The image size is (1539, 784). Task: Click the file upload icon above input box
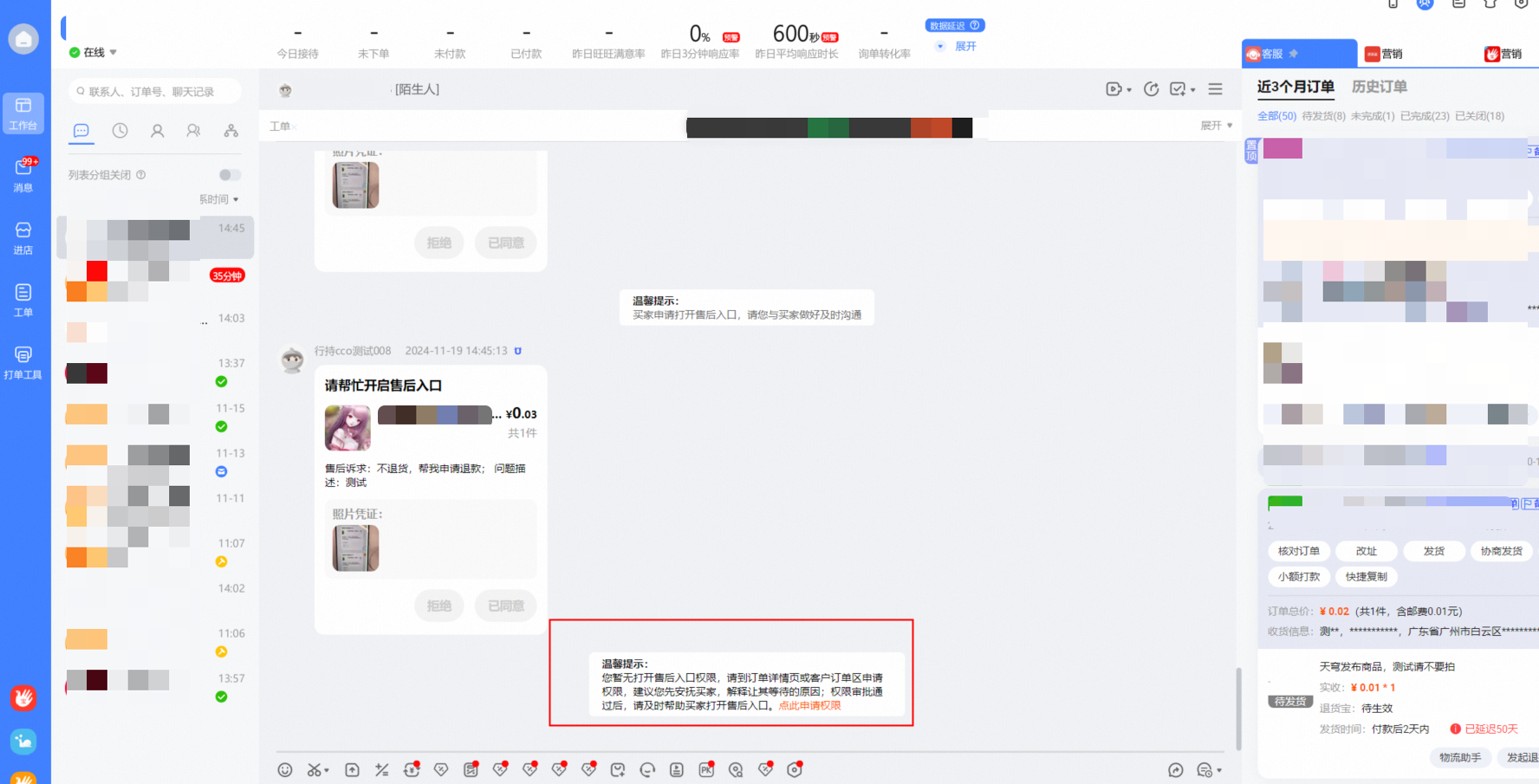point(352,769)
